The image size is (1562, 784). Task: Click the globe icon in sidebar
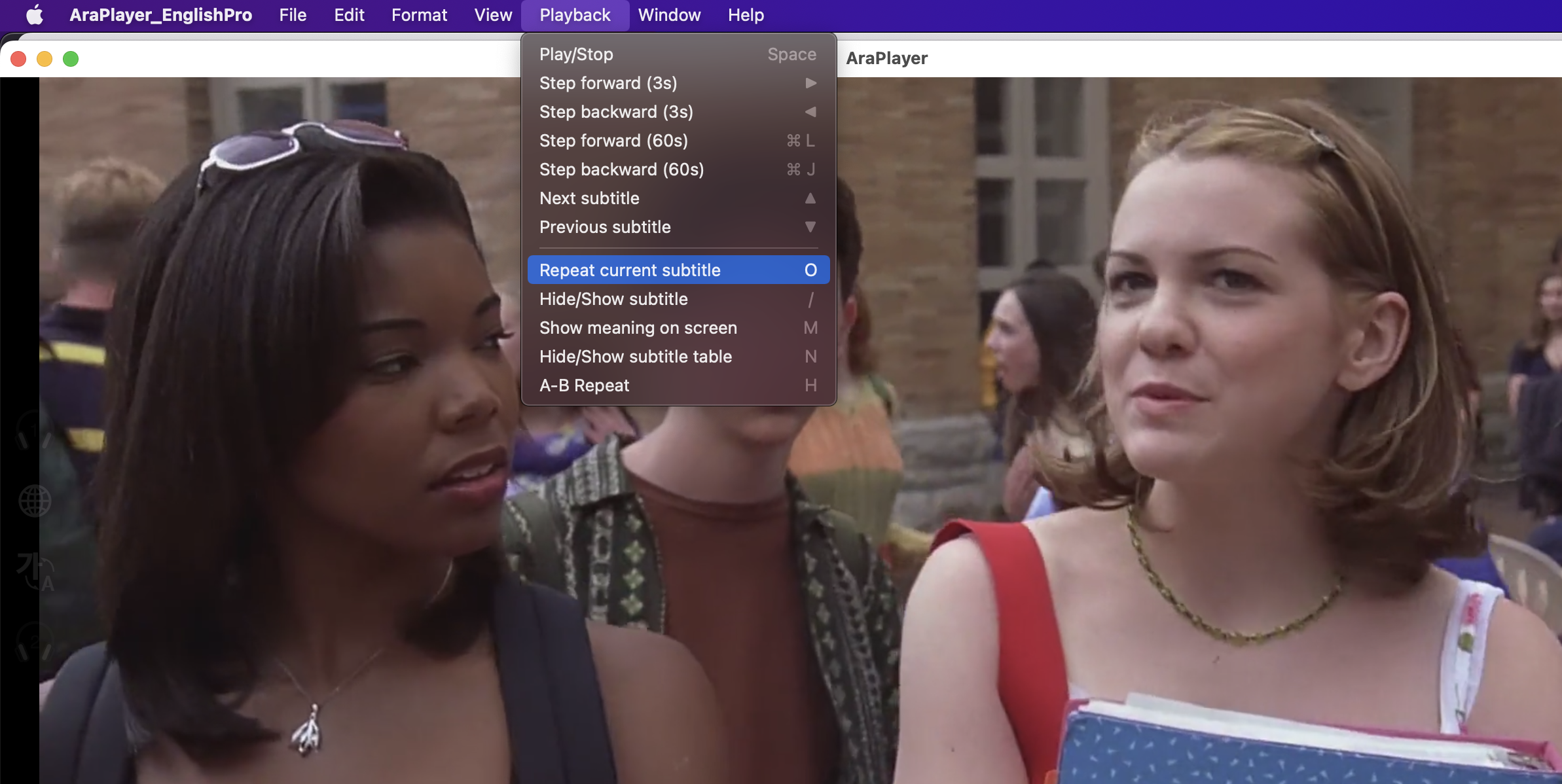click(34, 501)
